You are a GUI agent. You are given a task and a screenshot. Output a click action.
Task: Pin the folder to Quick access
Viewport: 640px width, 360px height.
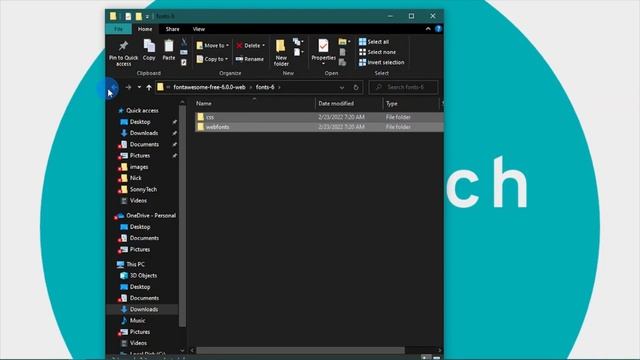point(123,53)
